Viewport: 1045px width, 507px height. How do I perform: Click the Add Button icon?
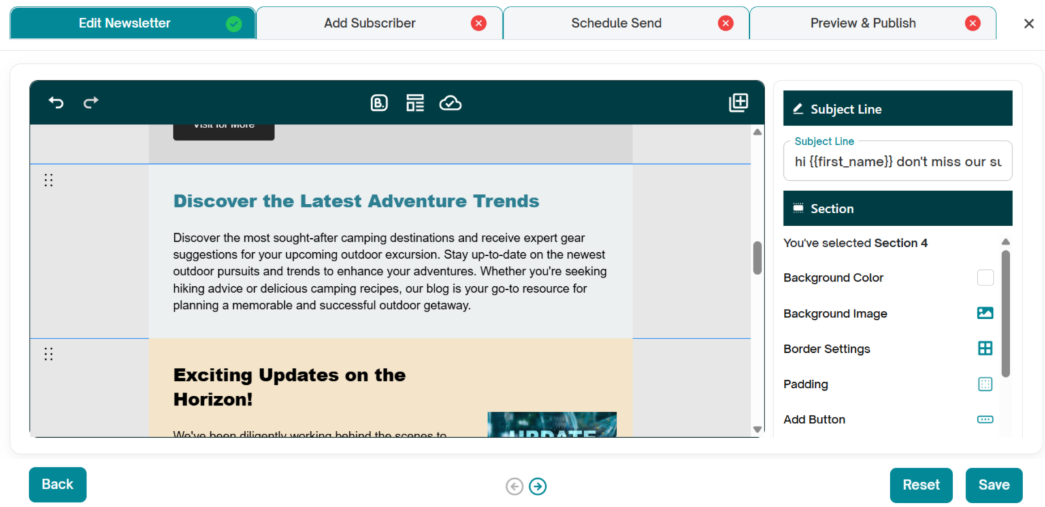tap(985, 419)
